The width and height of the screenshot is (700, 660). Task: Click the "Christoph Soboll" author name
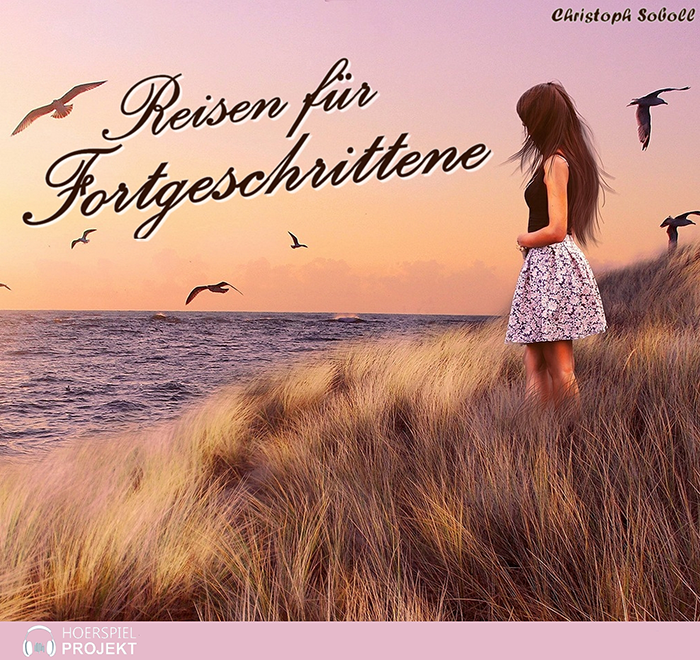(623, 15)
